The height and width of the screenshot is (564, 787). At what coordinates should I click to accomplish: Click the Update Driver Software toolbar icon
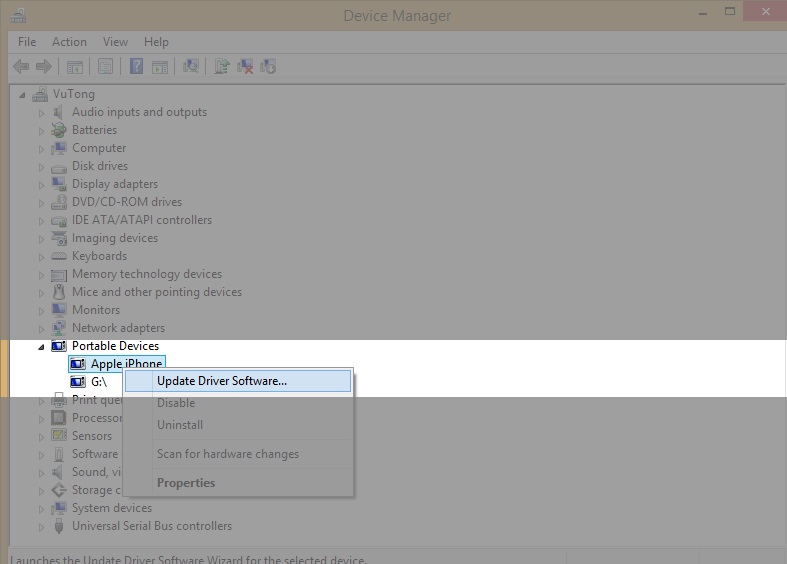[220, 67]
